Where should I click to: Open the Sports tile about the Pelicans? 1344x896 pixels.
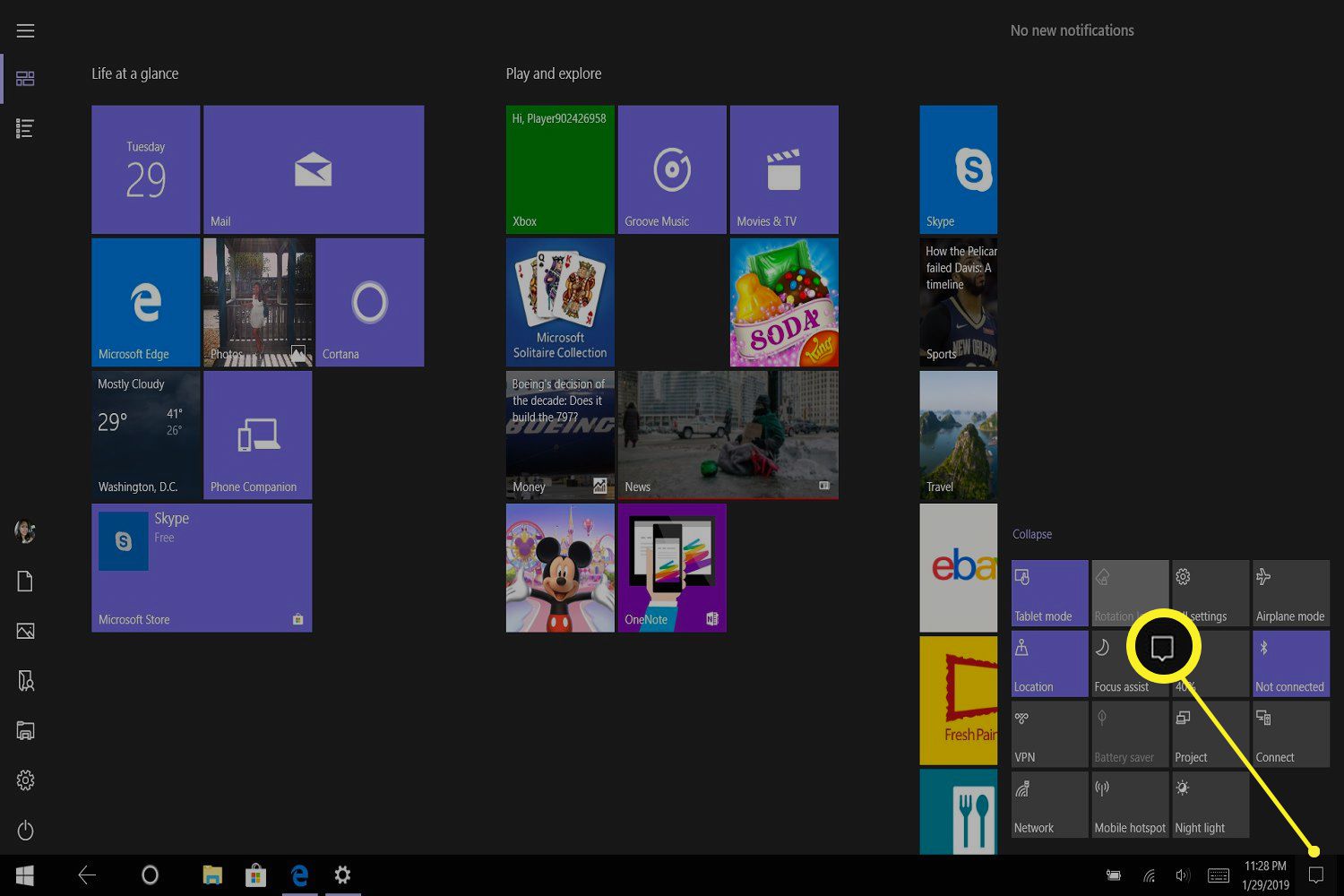coord(958,302)
